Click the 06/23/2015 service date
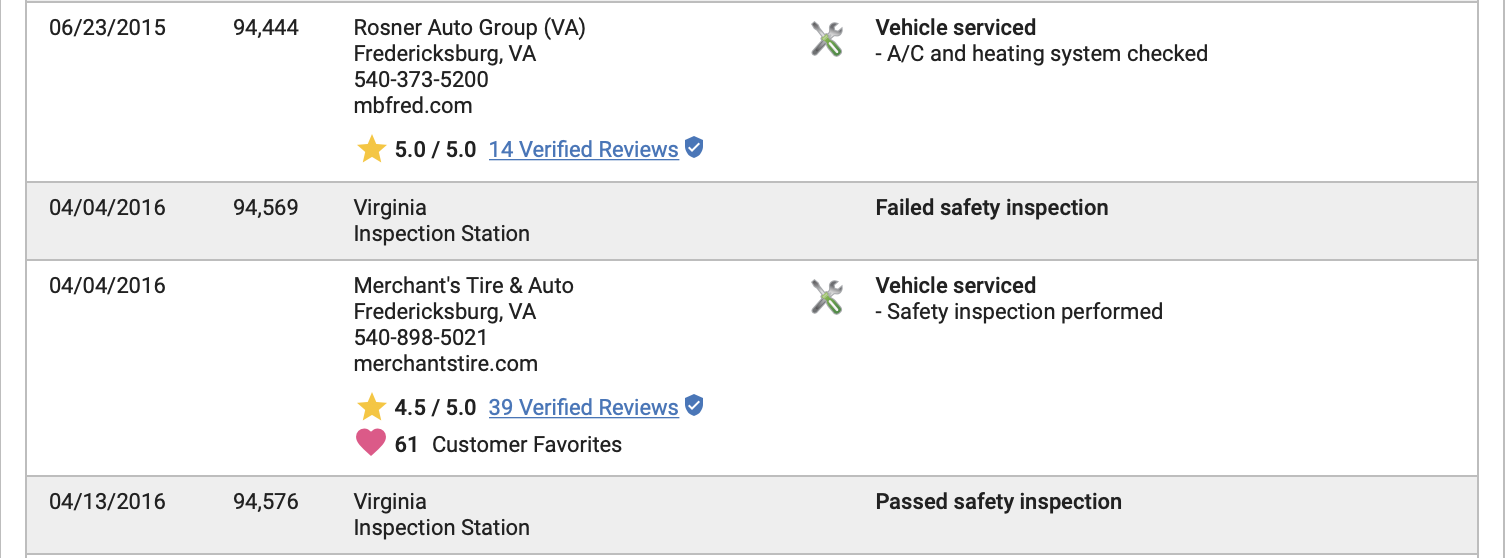 108,28
